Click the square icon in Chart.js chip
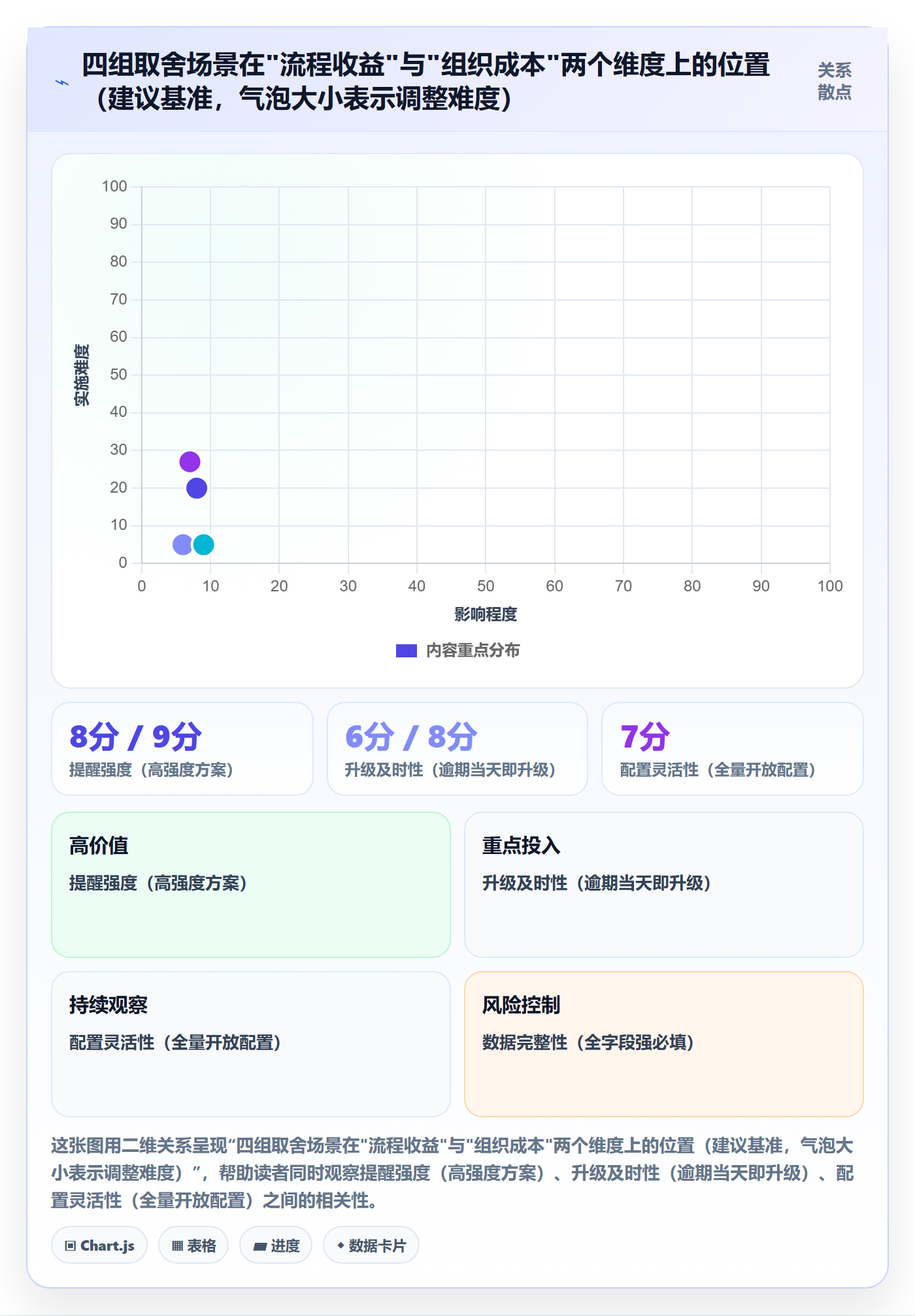The width and height of the screenshot is (915, 1316). click(x=70, y=1246)
